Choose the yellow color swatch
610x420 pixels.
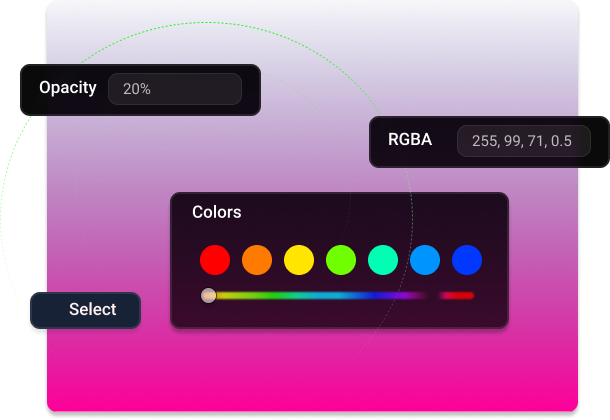[299, 260]
